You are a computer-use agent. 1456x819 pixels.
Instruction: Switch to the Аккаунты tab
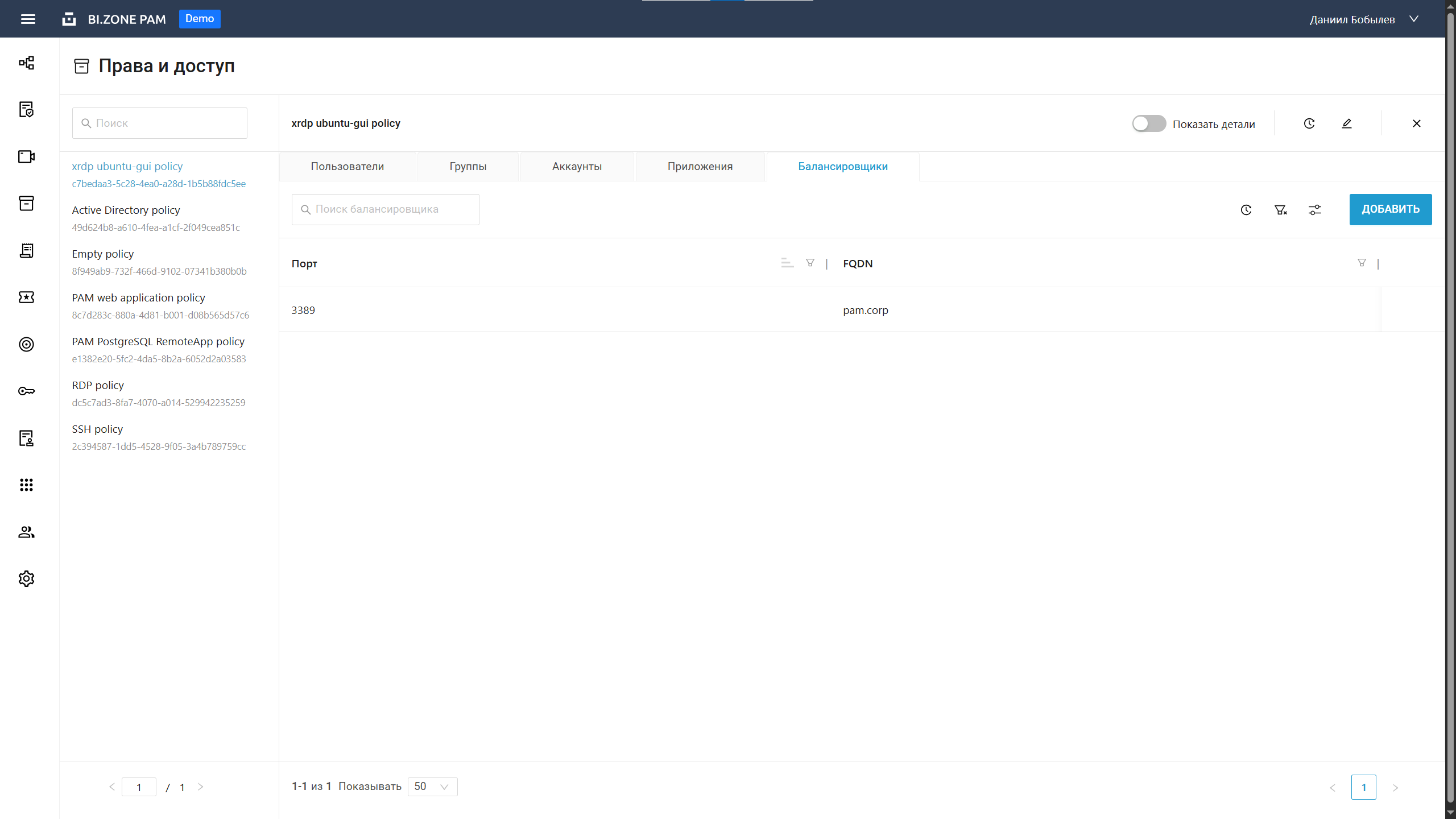(x=577, y=167)
